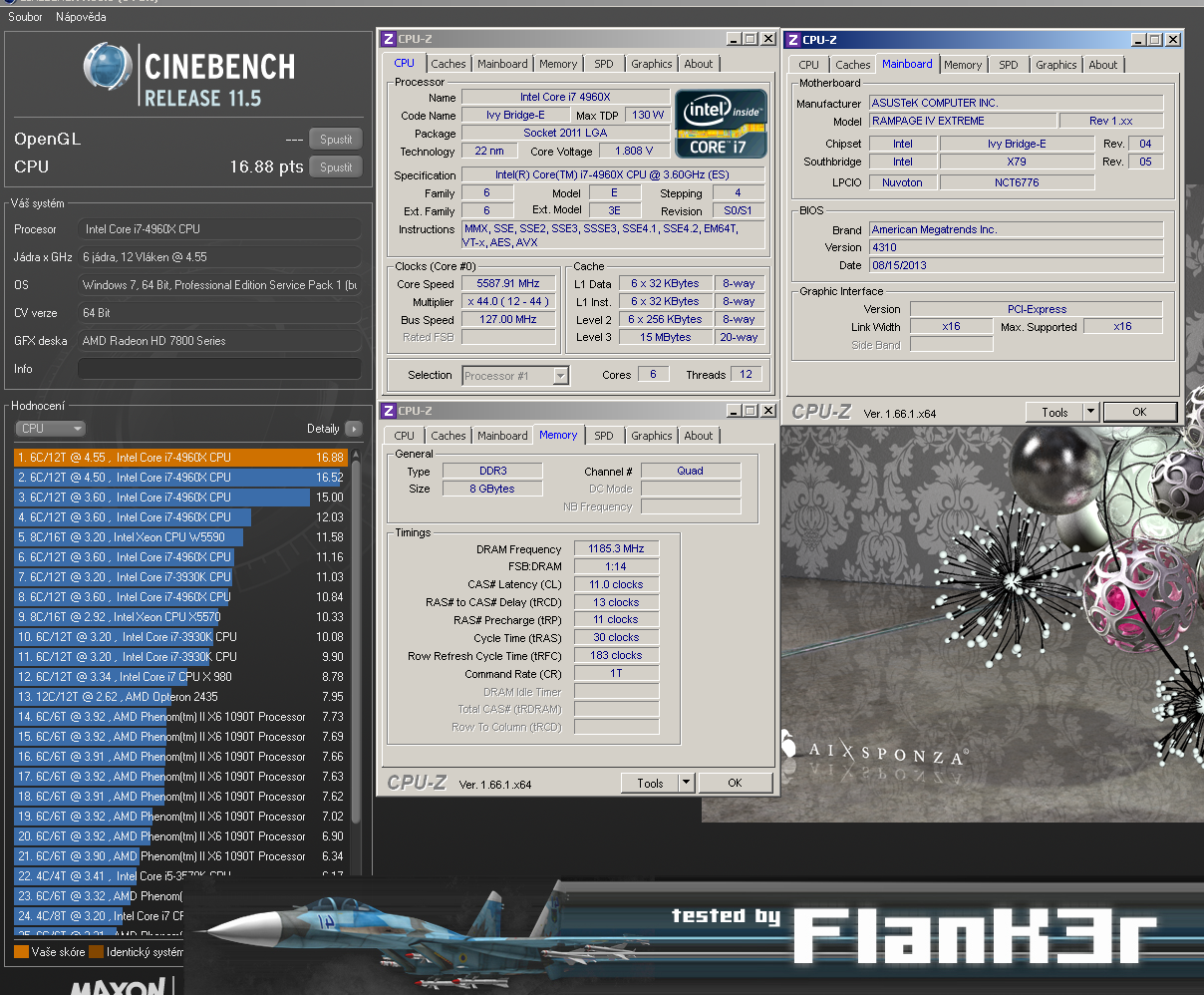Image resolution: width=1204 pixels, height=995 pixels.
Task: Switch to About tab in the CPU-Z CPU window
Action: coord(699,64)
